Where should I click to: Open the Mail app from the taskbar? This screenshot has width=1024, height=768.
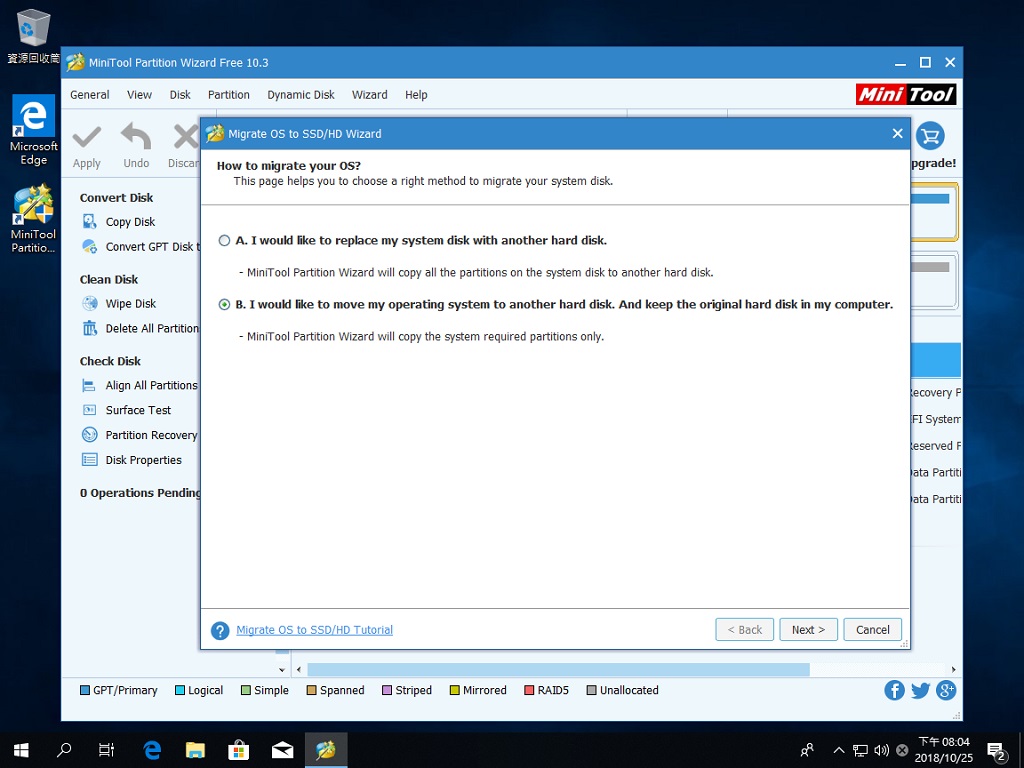tap(282, 750)
